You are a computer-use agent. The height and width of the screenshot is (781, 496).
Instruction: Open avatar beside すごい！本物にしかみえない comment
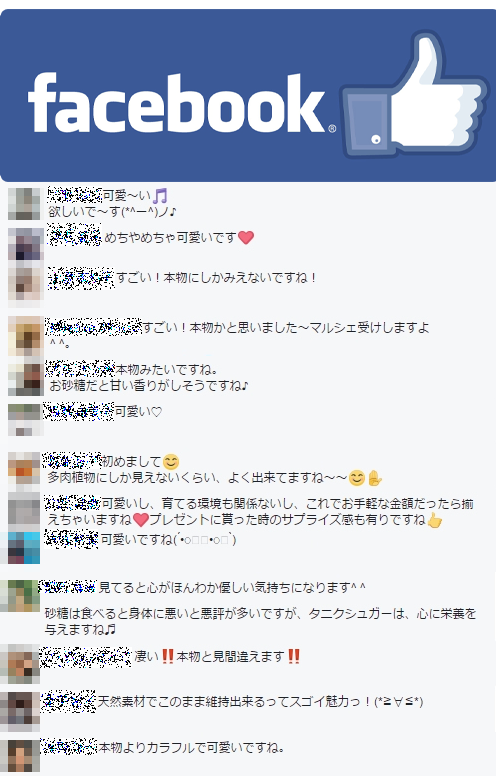tap(25, 287)
